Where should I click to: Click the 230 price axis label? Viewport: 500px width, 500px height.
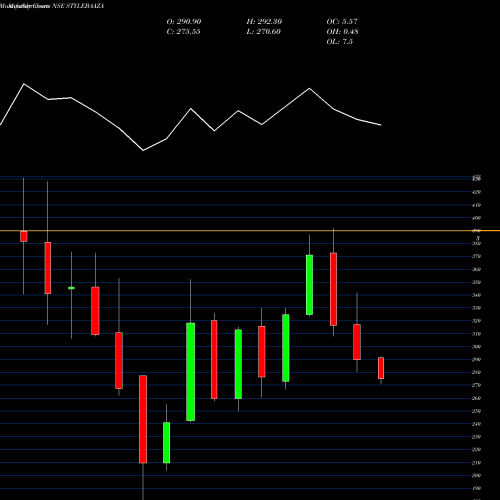[477, 437]
